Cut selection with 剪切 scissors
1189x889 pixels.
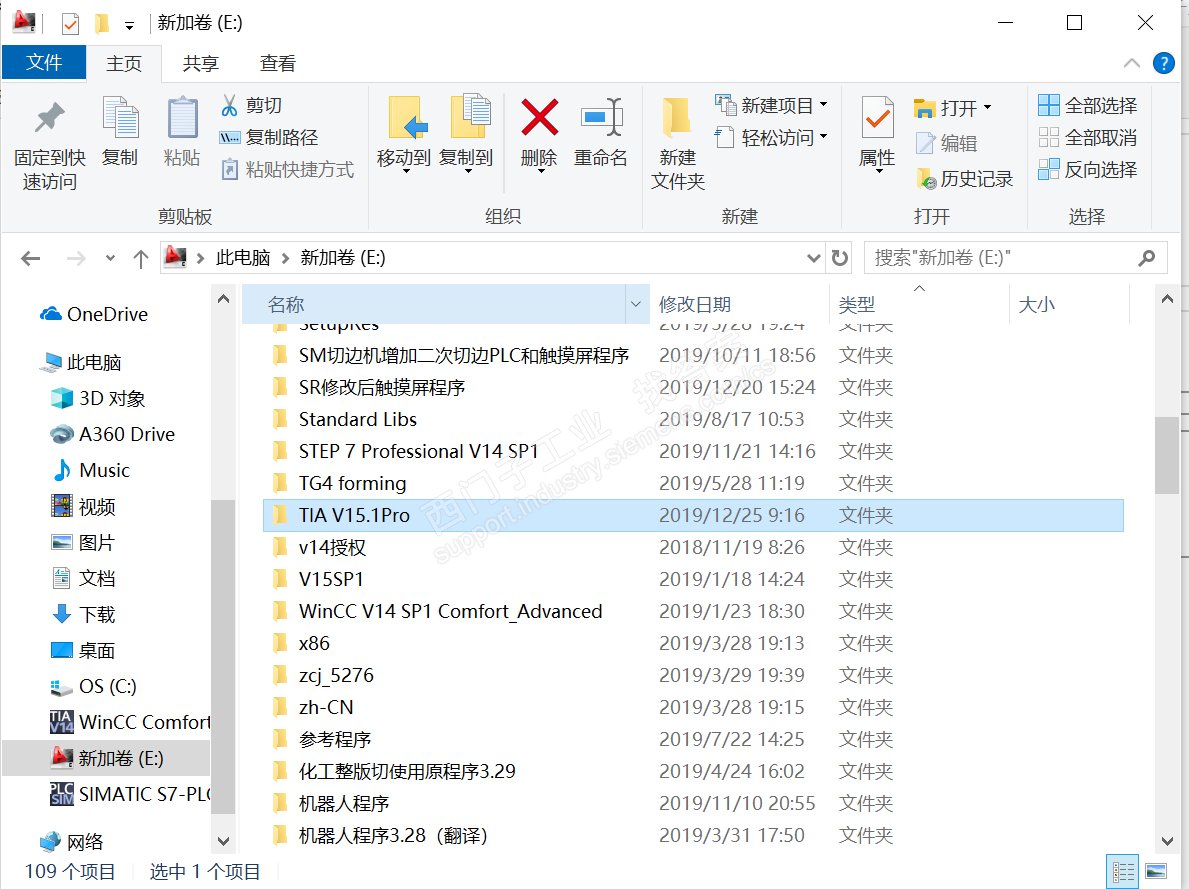[x=252, y=105]
